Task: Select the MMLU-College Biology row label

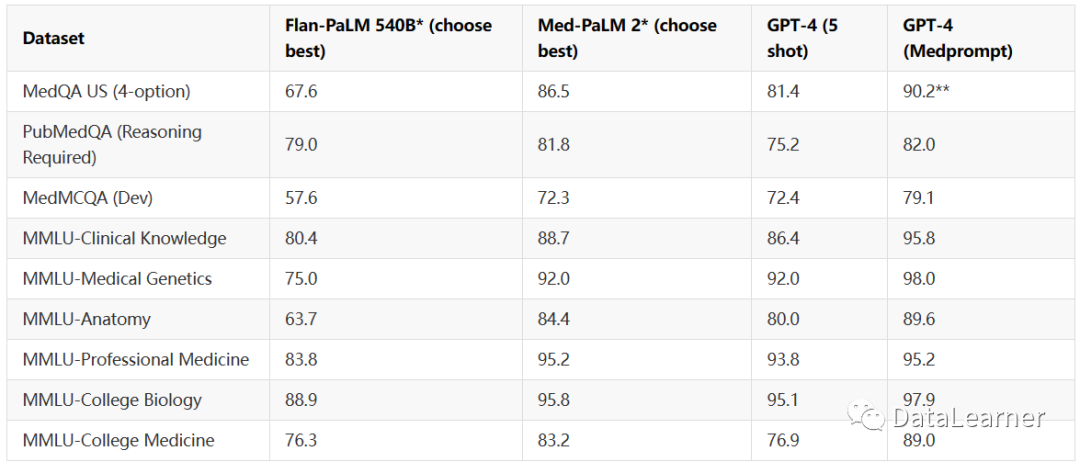Action: tap(112, 400)
